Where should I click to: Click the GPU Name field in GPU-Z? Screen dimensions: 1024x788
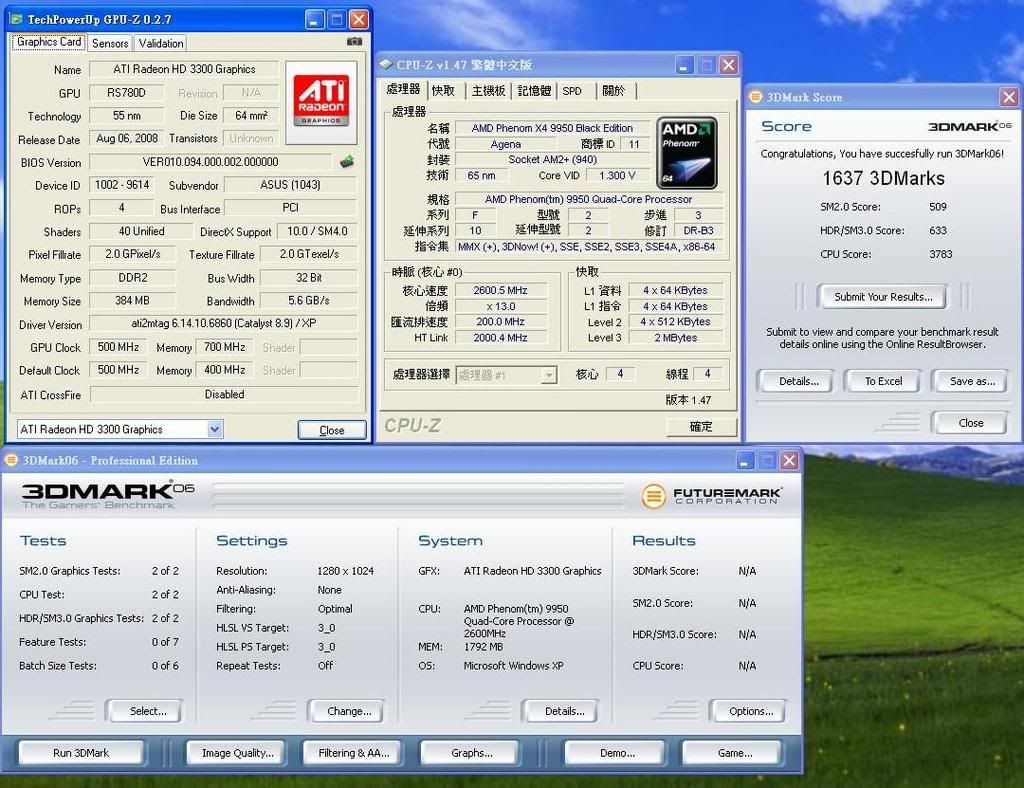[184, 69]
